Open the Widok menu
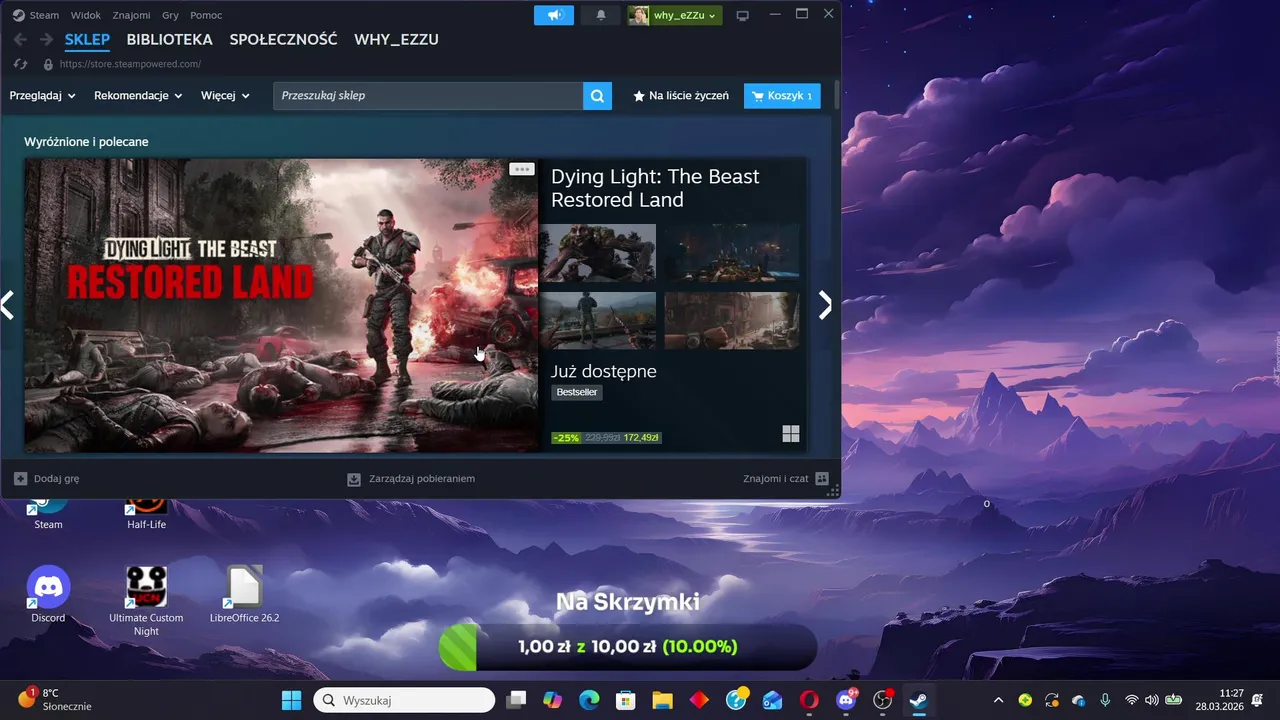1280x720 pixels. [85, 15]
